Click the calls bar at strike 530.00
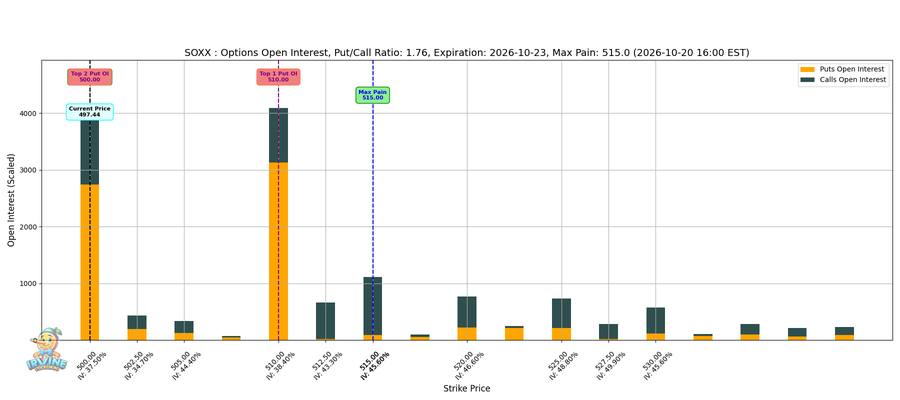Image resolution: width=900 pixels, height=400 pixels. 655,321
